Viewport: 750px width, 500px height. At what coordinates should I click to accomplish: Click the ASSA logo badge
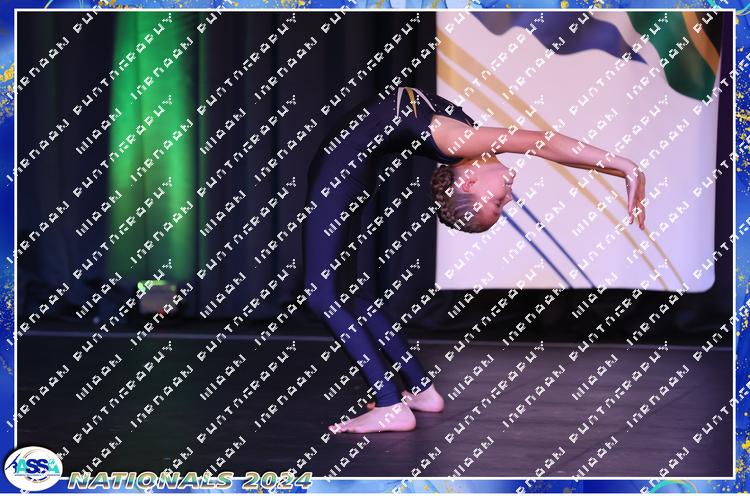[33, 468]
